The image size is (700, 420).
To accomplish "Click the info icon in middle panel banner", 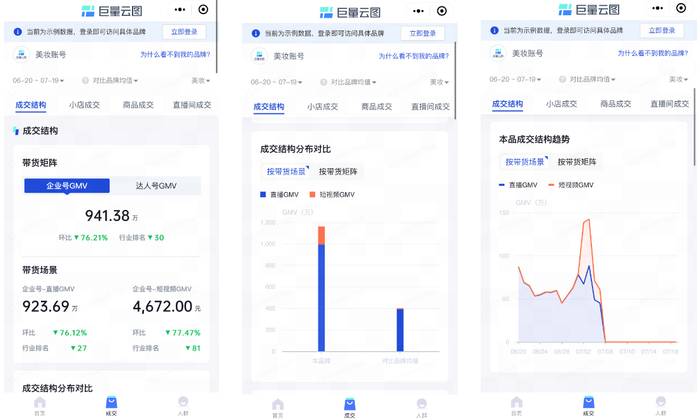I will tap(256, 33).
